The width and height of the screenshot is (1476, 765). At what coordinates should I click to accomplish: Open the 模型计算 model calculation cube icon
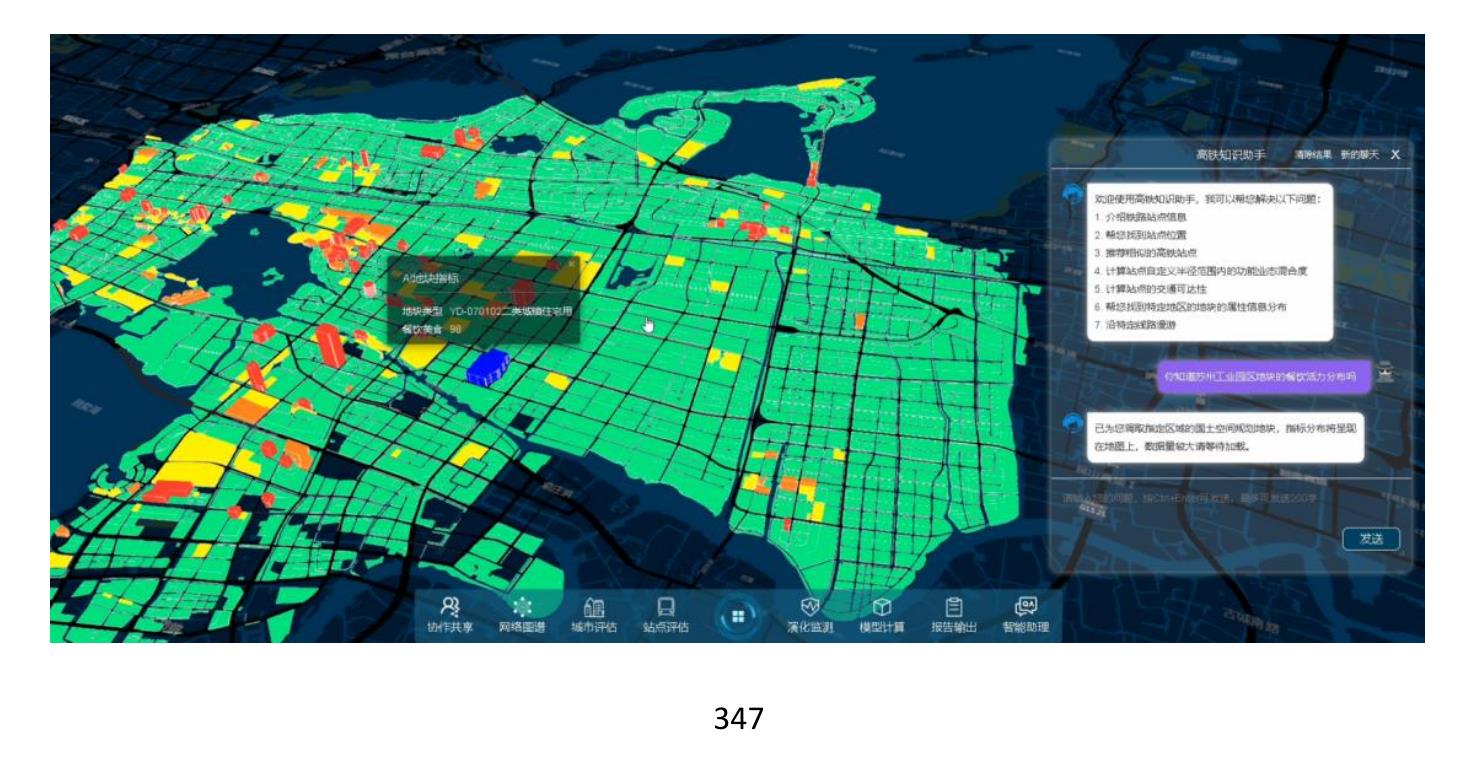(x=882, y=615)
